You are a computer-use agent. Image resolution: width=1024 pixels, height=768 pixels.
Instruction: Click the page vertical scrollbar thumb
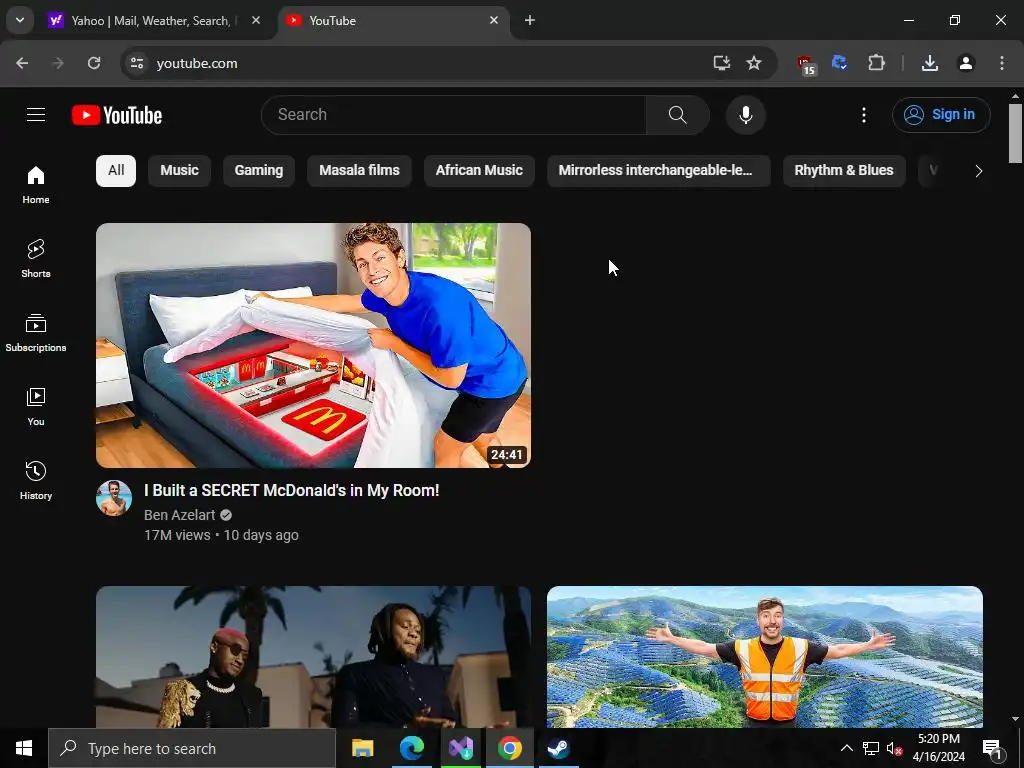coord(1015,133)
